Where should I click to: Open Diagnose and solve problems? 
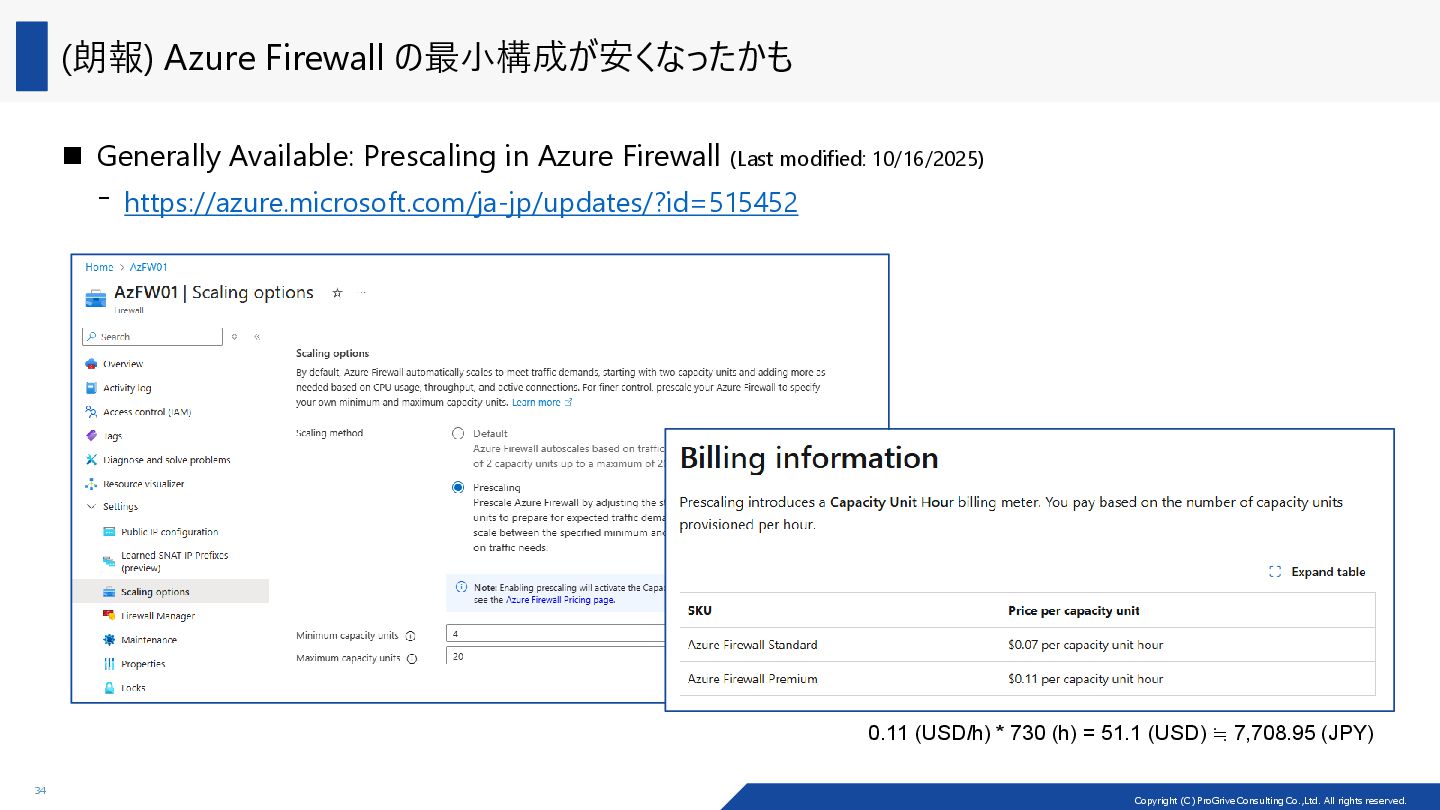coord(167,460)
